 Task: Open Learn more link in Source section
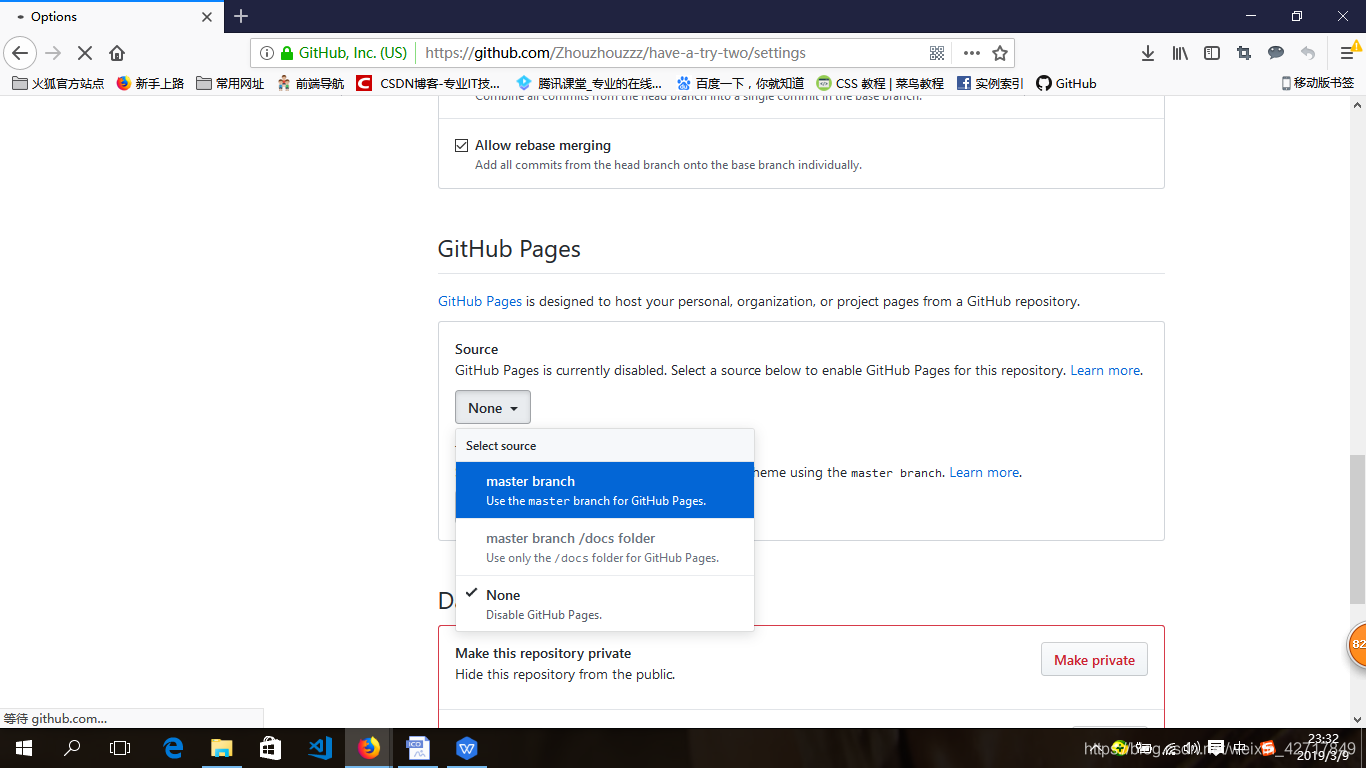click(x=1105, y=370)
